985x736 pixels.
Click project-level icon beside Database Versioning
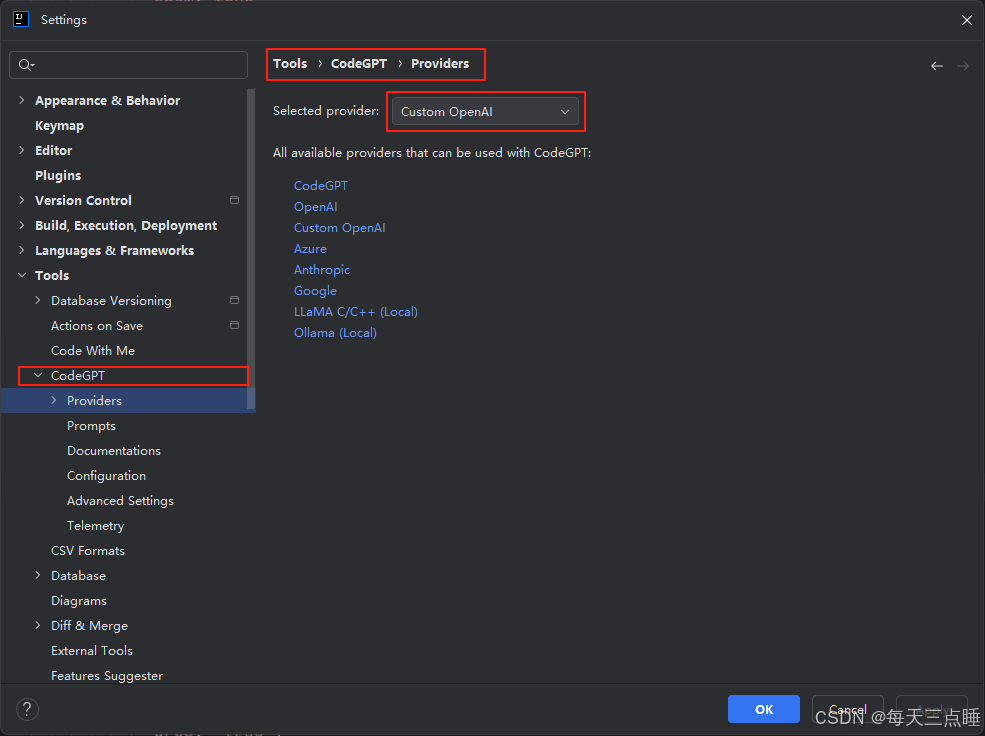coord(234,300)
